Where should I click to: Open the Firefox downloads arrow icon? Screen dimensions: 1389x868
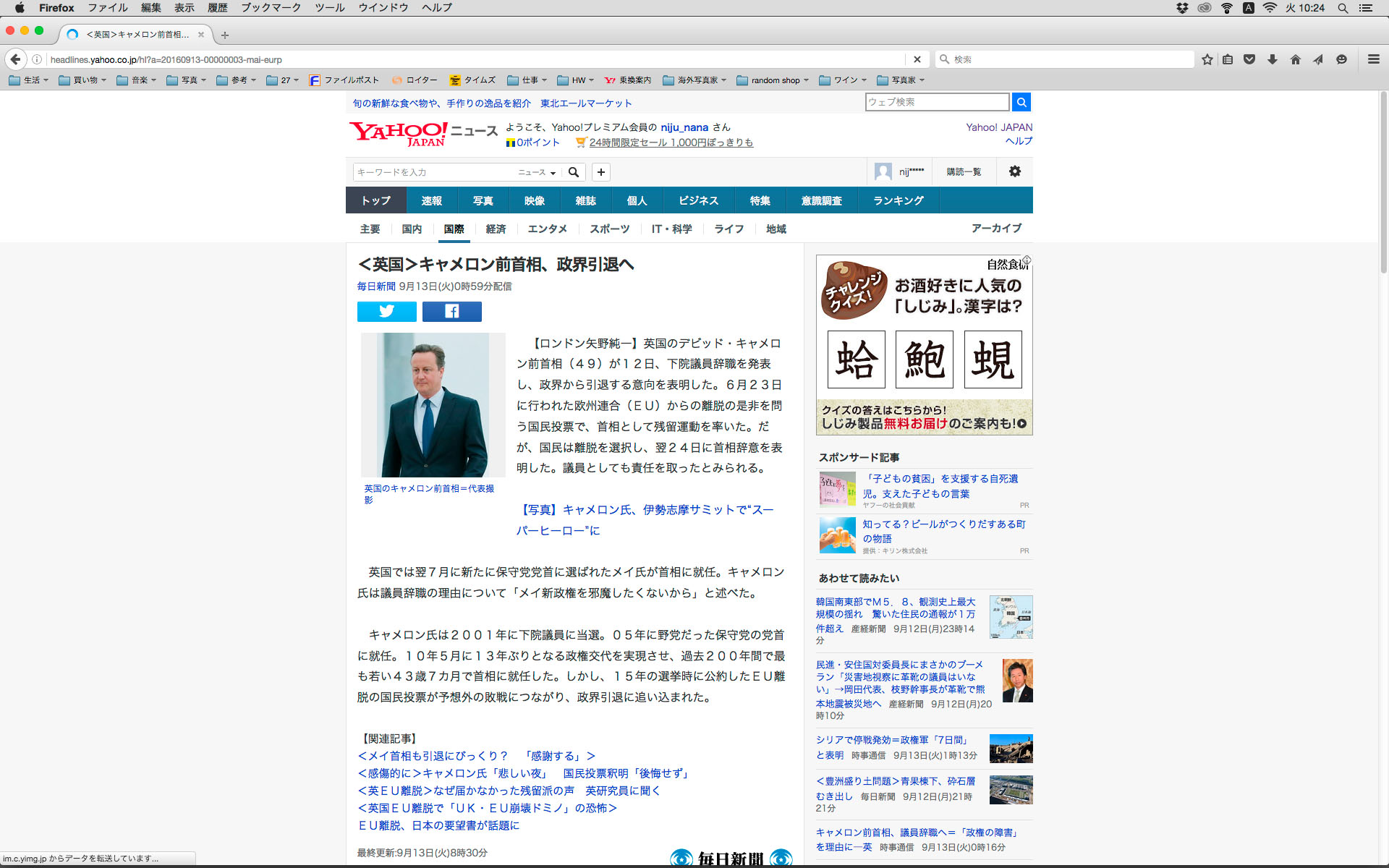point(1272,59)
